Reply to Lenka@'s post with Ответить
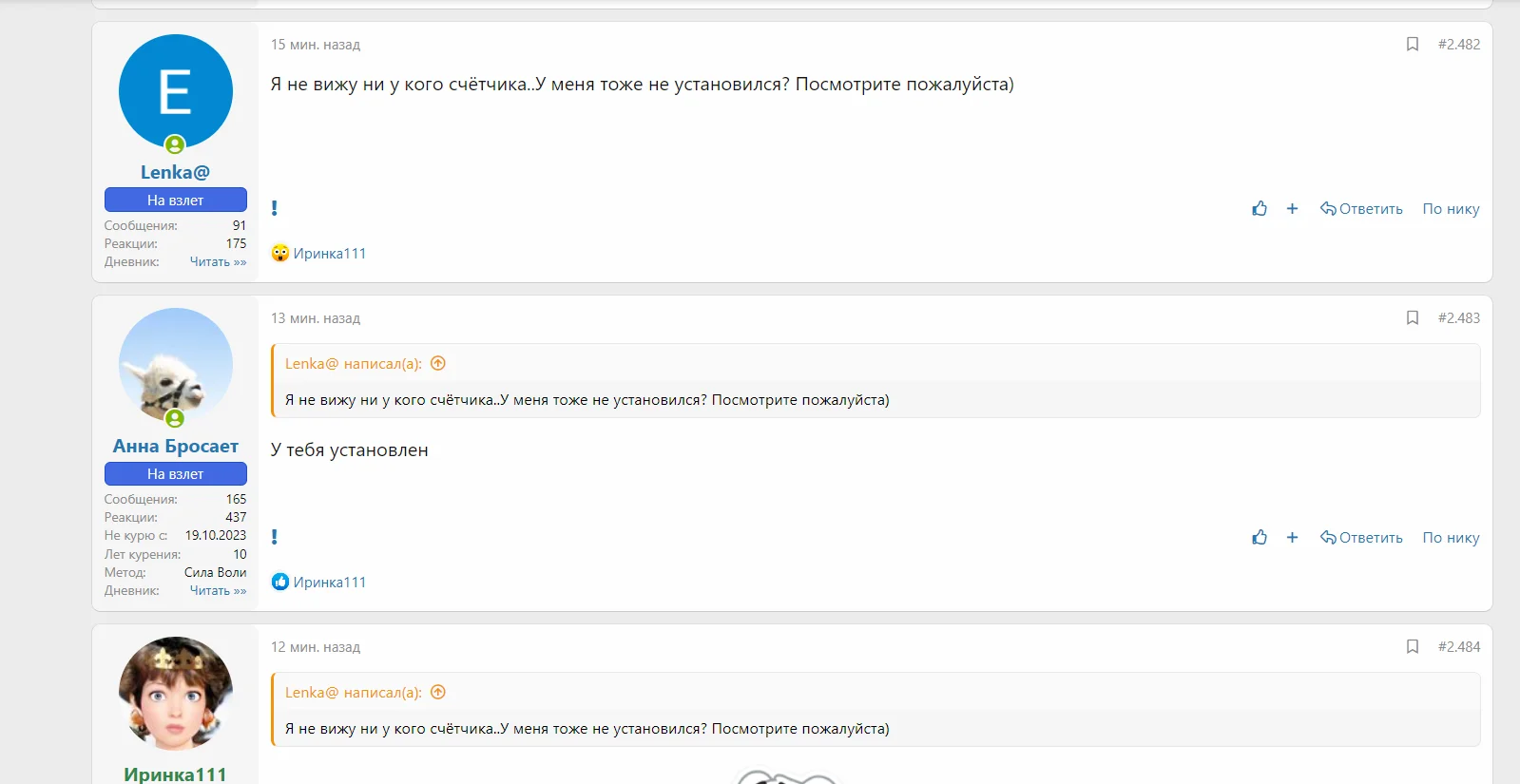Image resolution: width=1520 pixels, height=784 pixels. [1361, 209]
